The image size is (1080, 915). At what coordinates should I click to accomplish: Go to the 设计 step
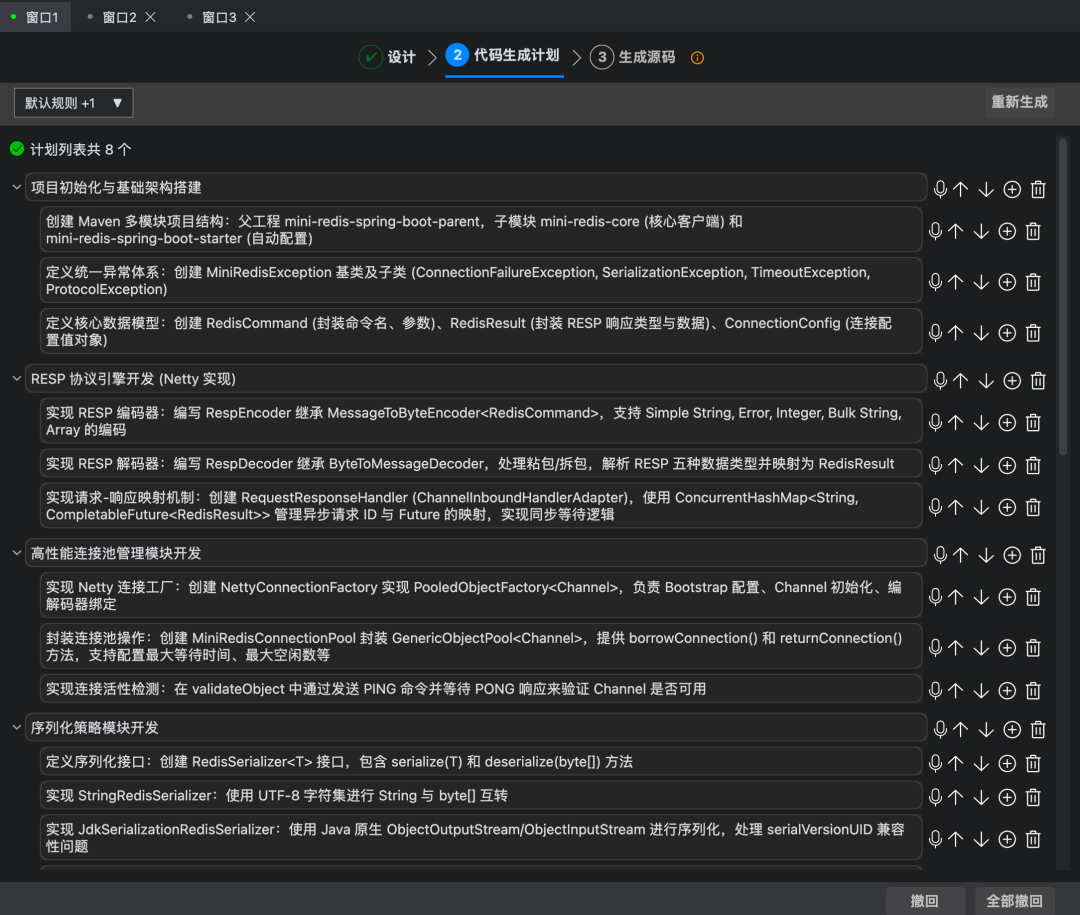(388, 56)
